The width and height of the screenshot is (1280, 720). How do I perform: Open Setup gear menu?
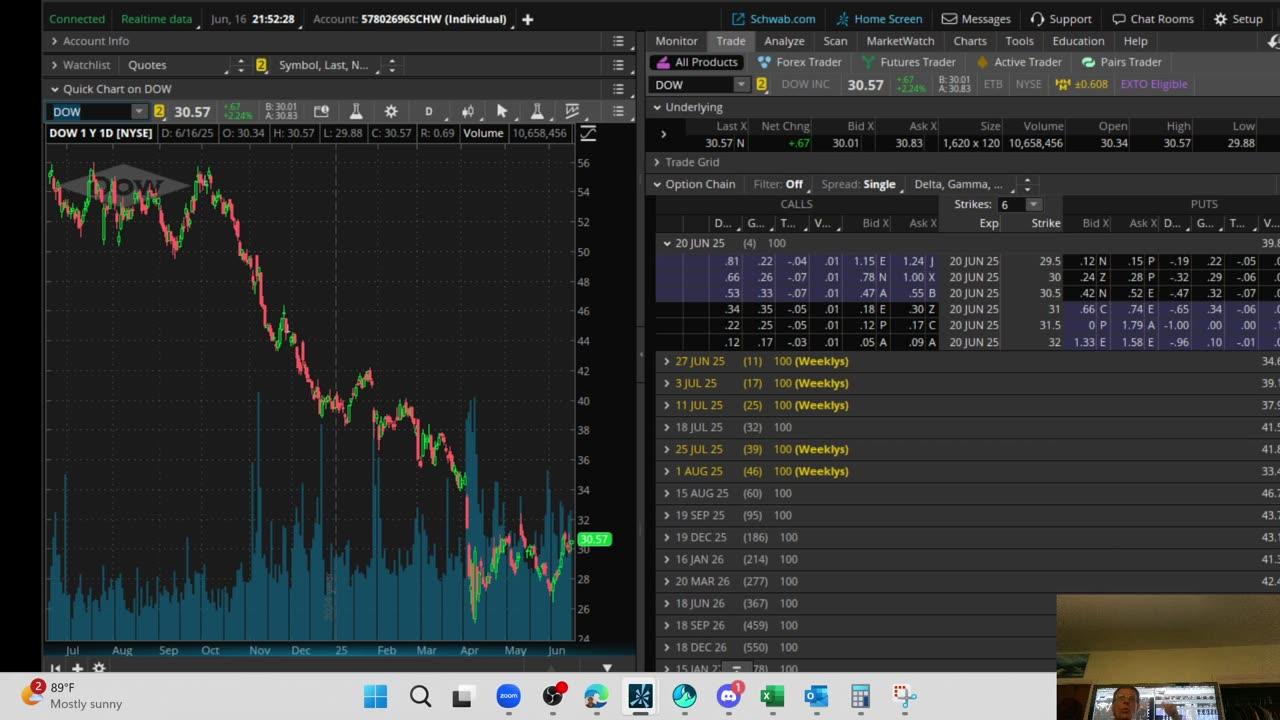coord(1238,19)
